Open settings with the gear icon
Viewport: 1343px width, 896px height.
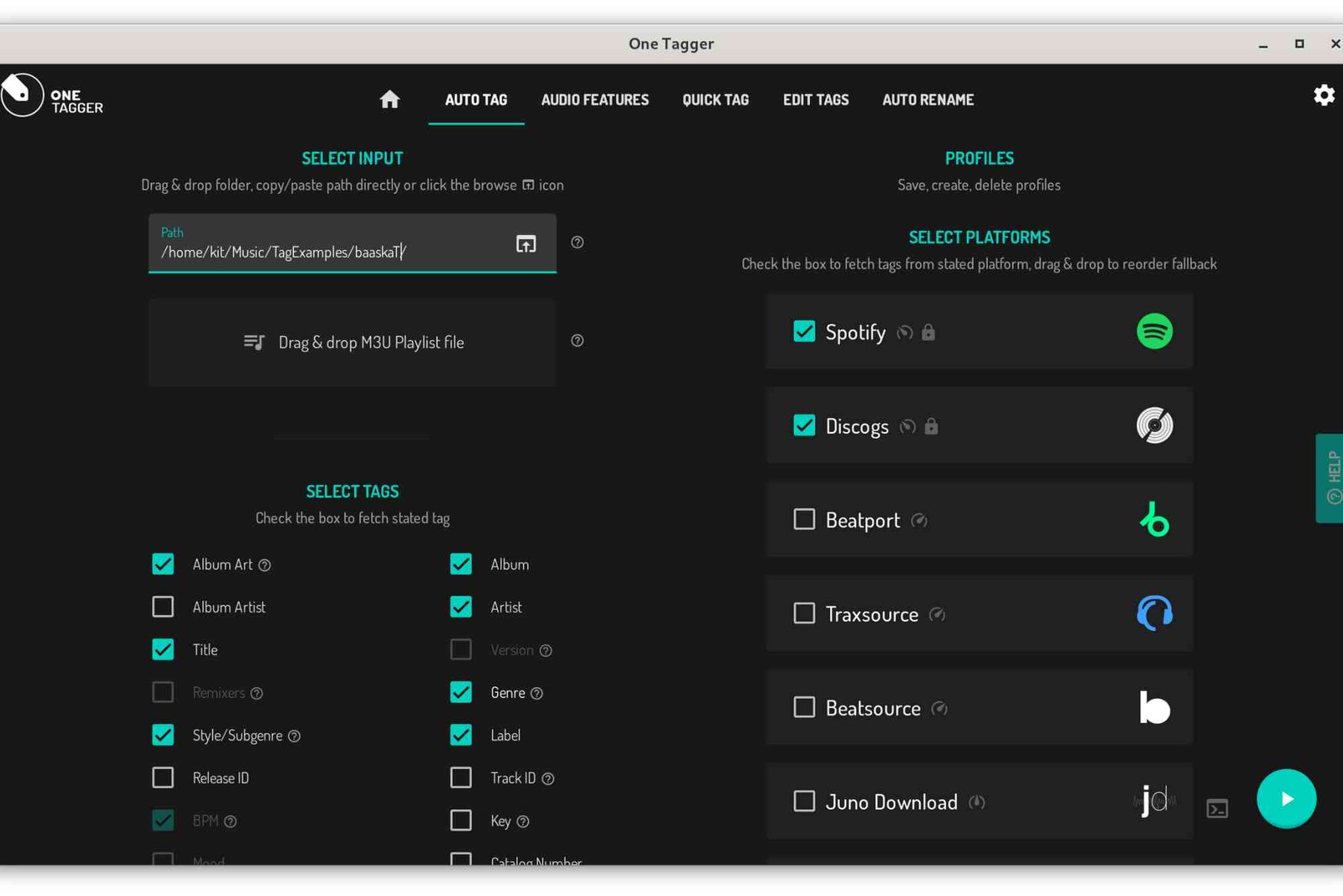tap(1324, 96)
